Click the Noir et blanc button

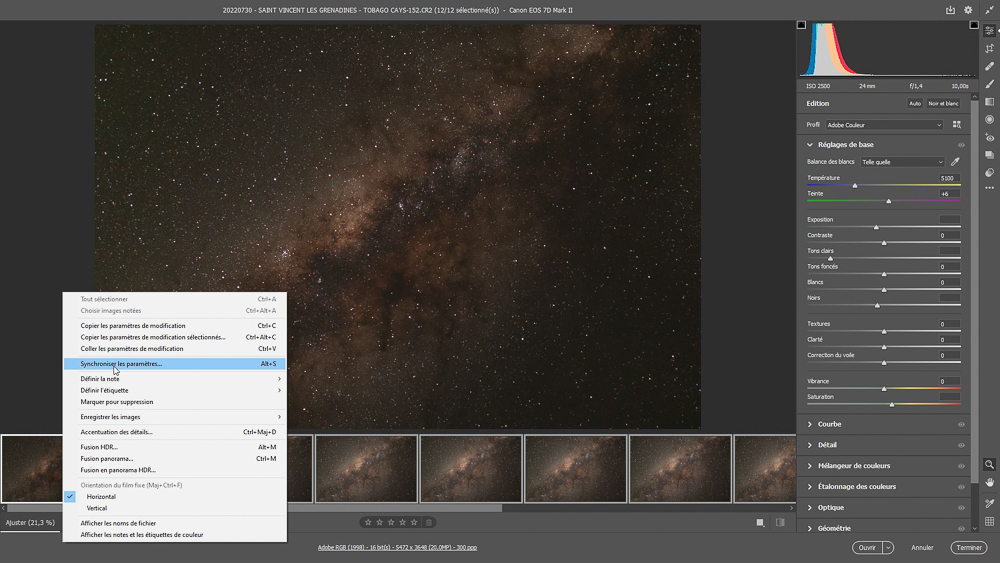(x=943, y=103)
